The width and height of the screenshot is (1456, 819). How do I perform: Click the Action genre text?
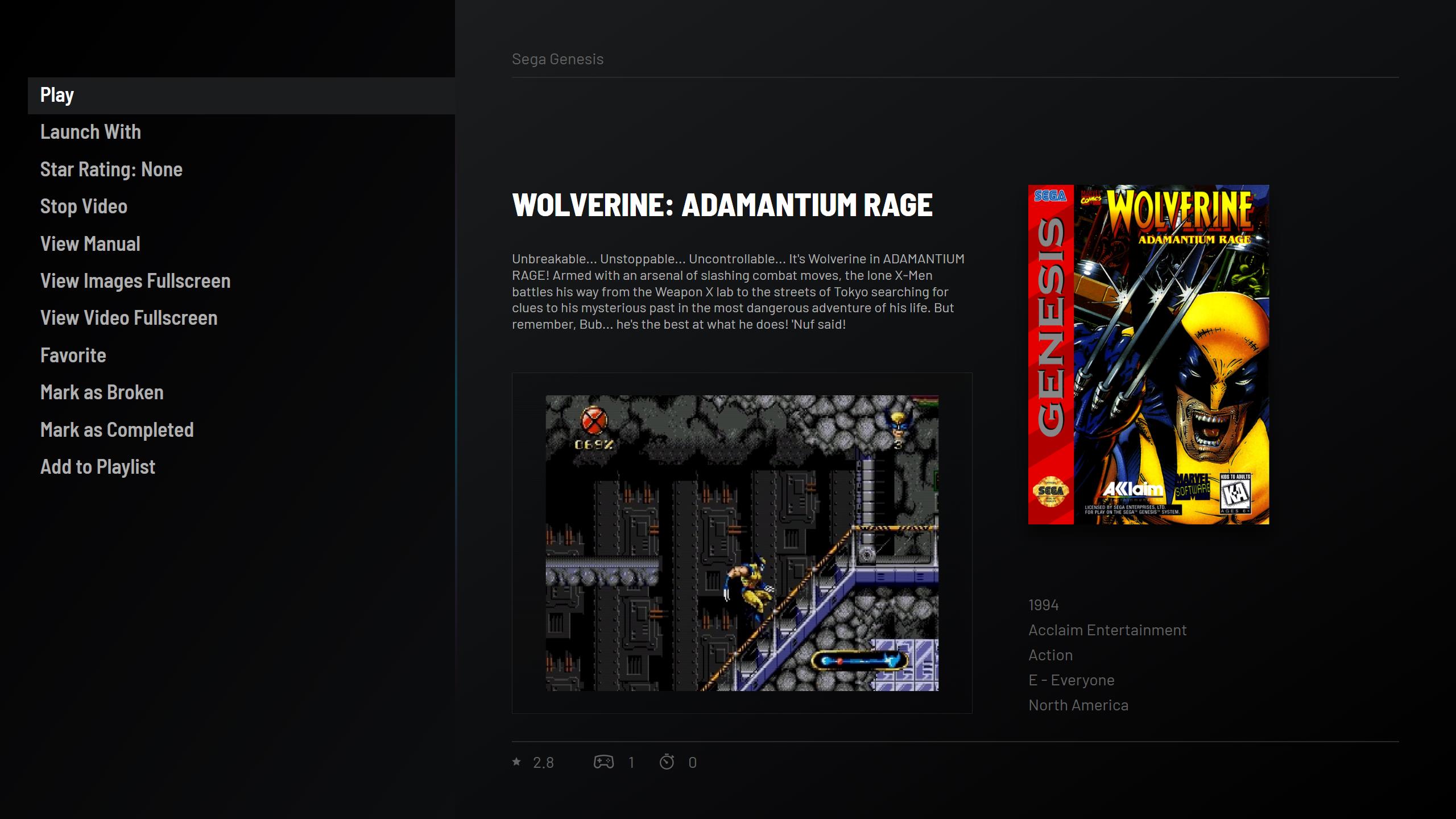tap(1050, 655)
